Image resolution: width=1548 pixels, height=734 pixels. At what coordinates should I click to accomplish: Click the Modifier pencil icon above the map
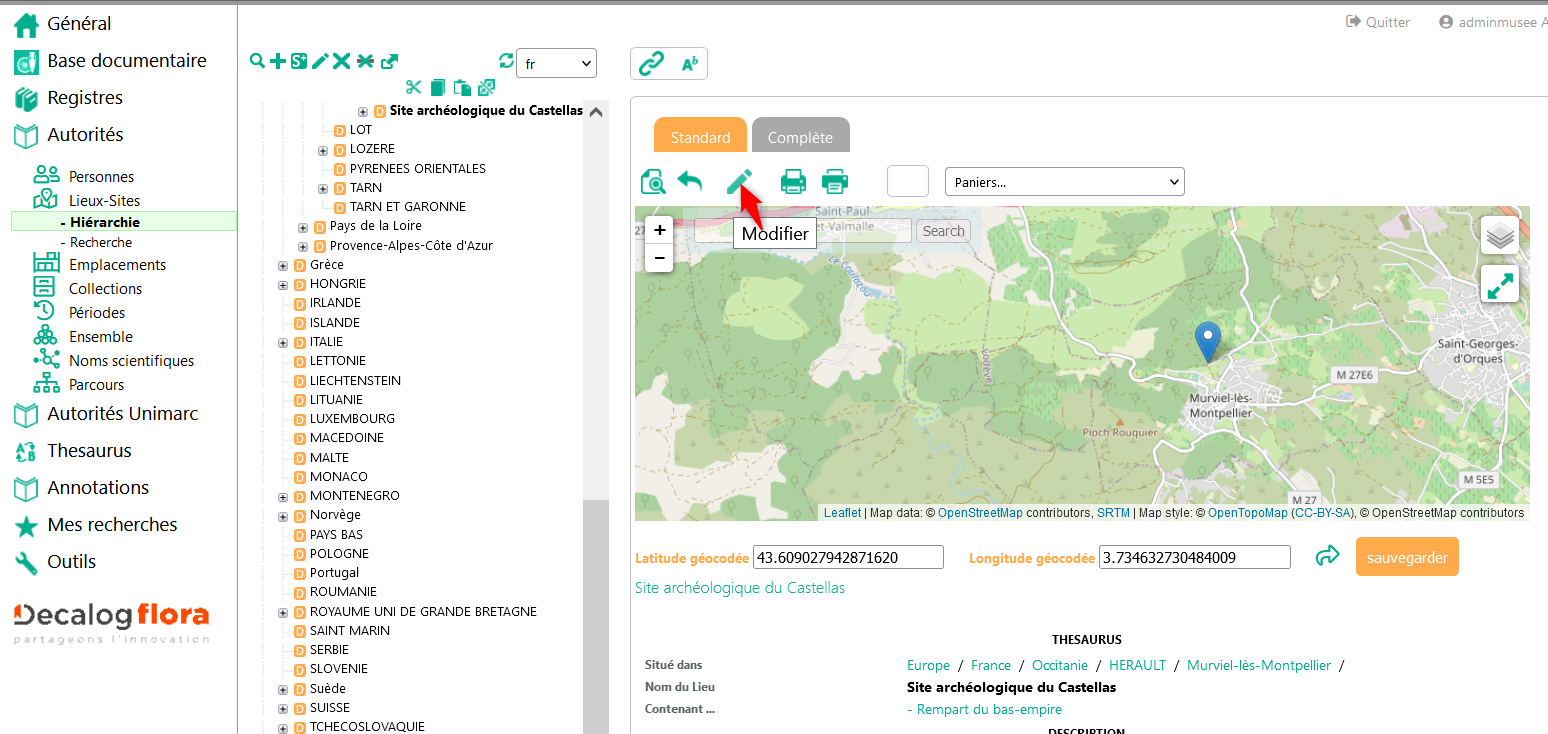coord(739,181)
